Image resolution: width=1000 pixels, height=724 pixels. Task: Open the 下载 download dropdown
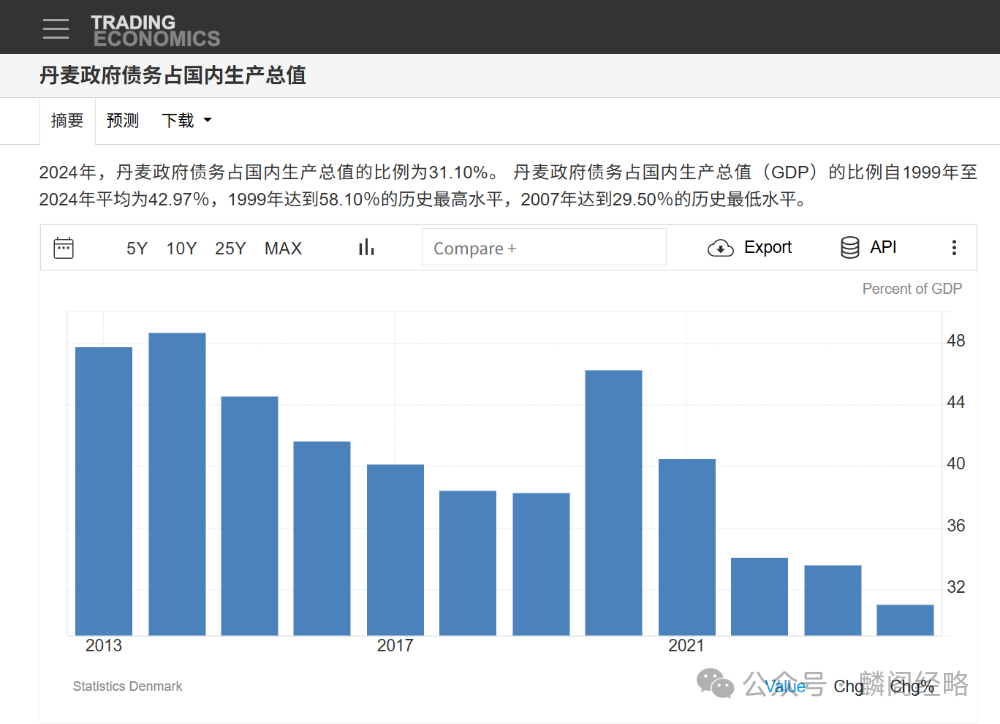[186, 120]
